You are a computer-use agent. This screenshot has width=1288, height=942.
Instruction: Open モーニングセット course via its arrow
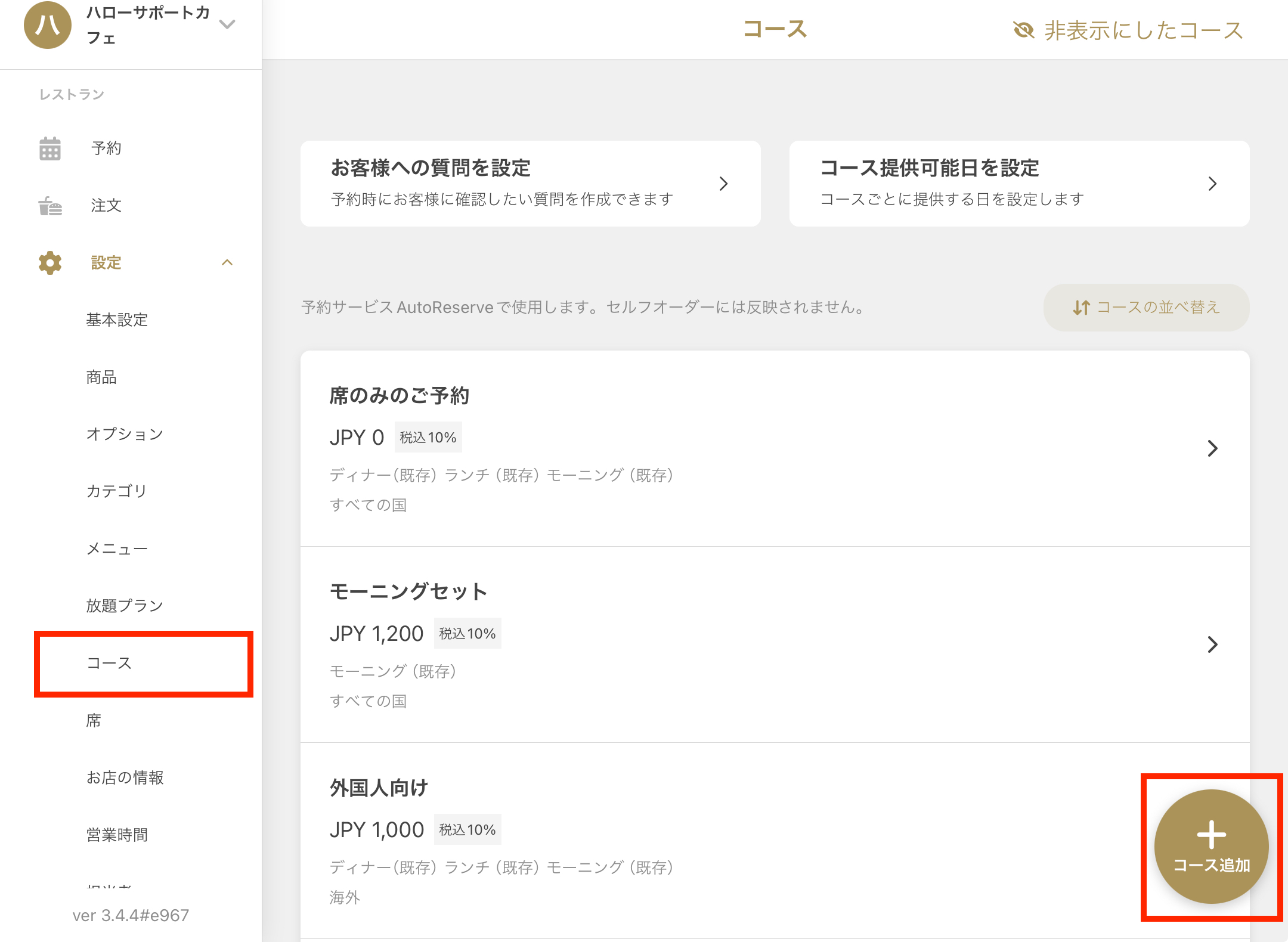[1212, 644]
